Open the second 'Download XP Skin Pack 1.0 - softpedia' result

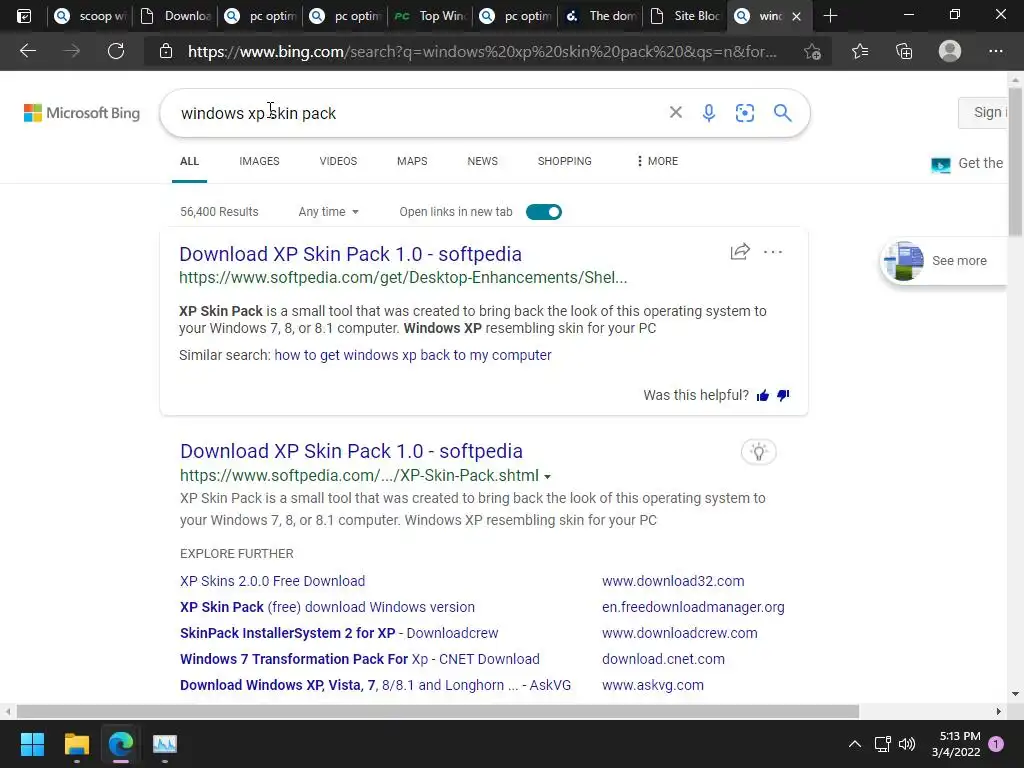click(x=351, y=451)
